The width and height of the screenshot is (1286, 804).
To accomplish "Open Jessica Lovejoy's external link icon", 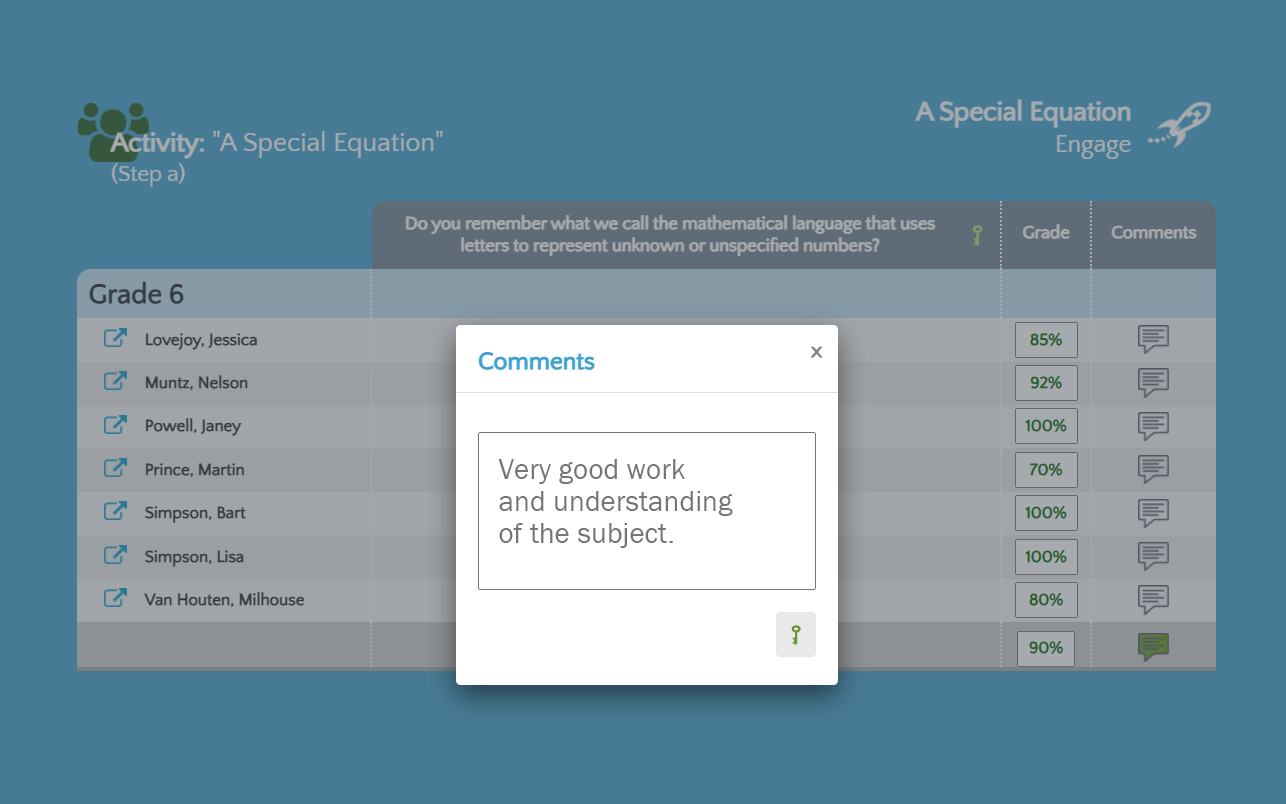I will [116, 339].
